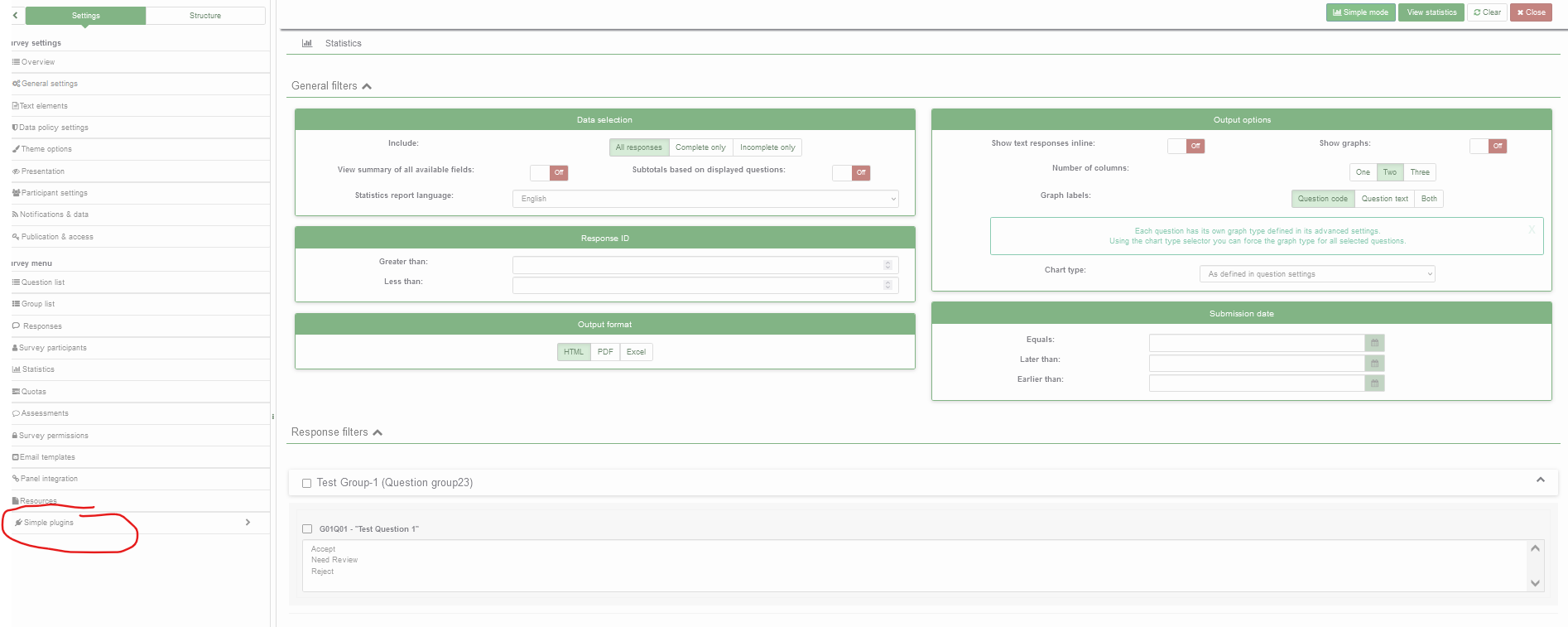1568x627 pixels.
Task: Switch to the Structure tab
Action: click(x=205, y=16)
